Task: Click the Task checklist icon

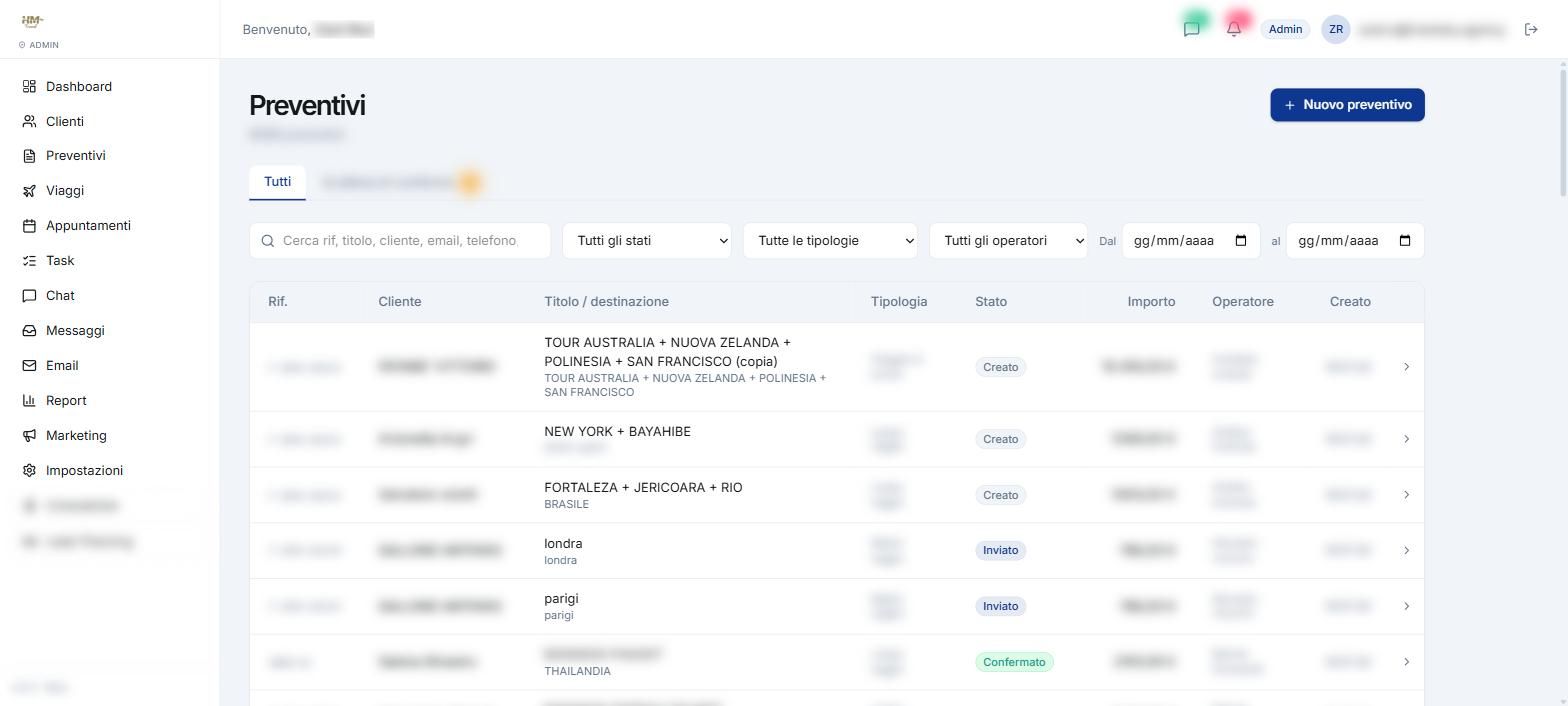Action: click(x=29, y=261)
